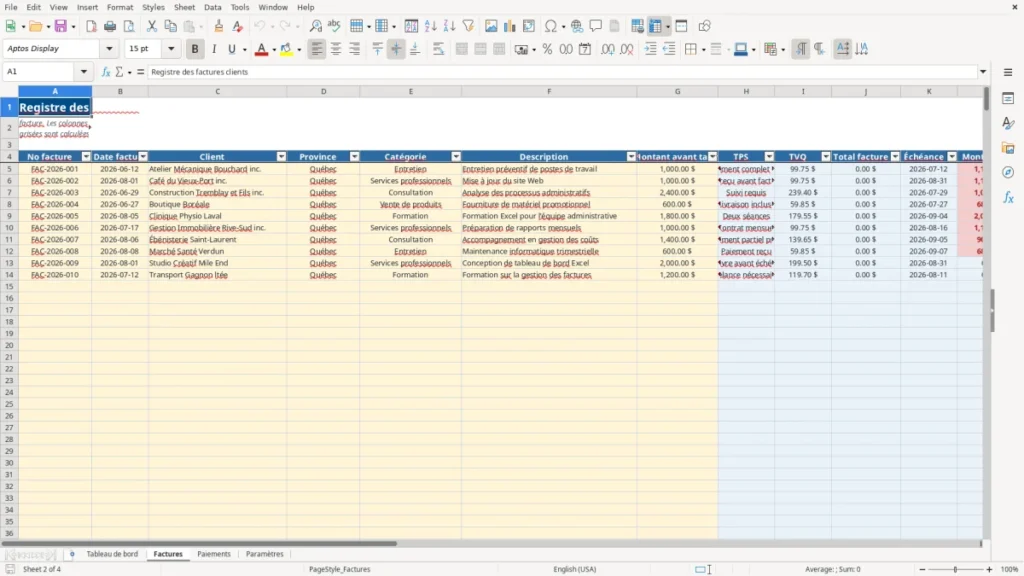The image size is (1024, 576).
Task: Export directly as PDF
Action: click(x=91, y=26)
